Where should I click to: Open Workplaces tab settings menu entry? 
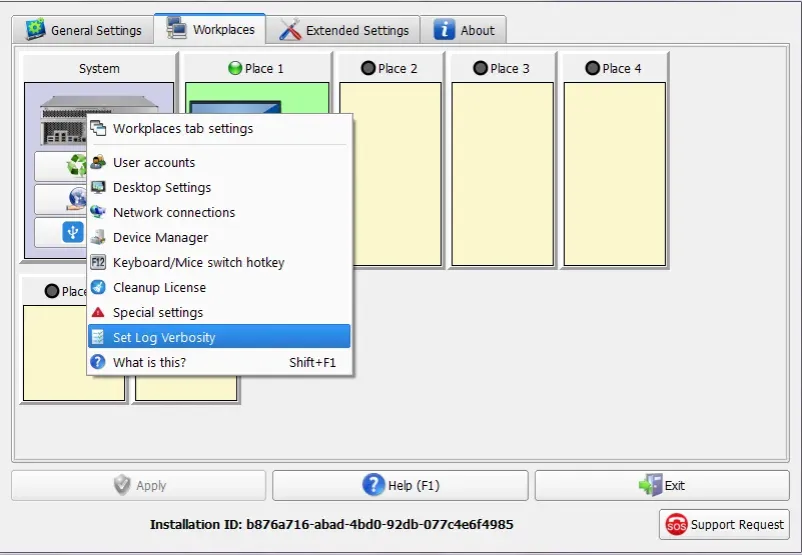tap(183, 128)
